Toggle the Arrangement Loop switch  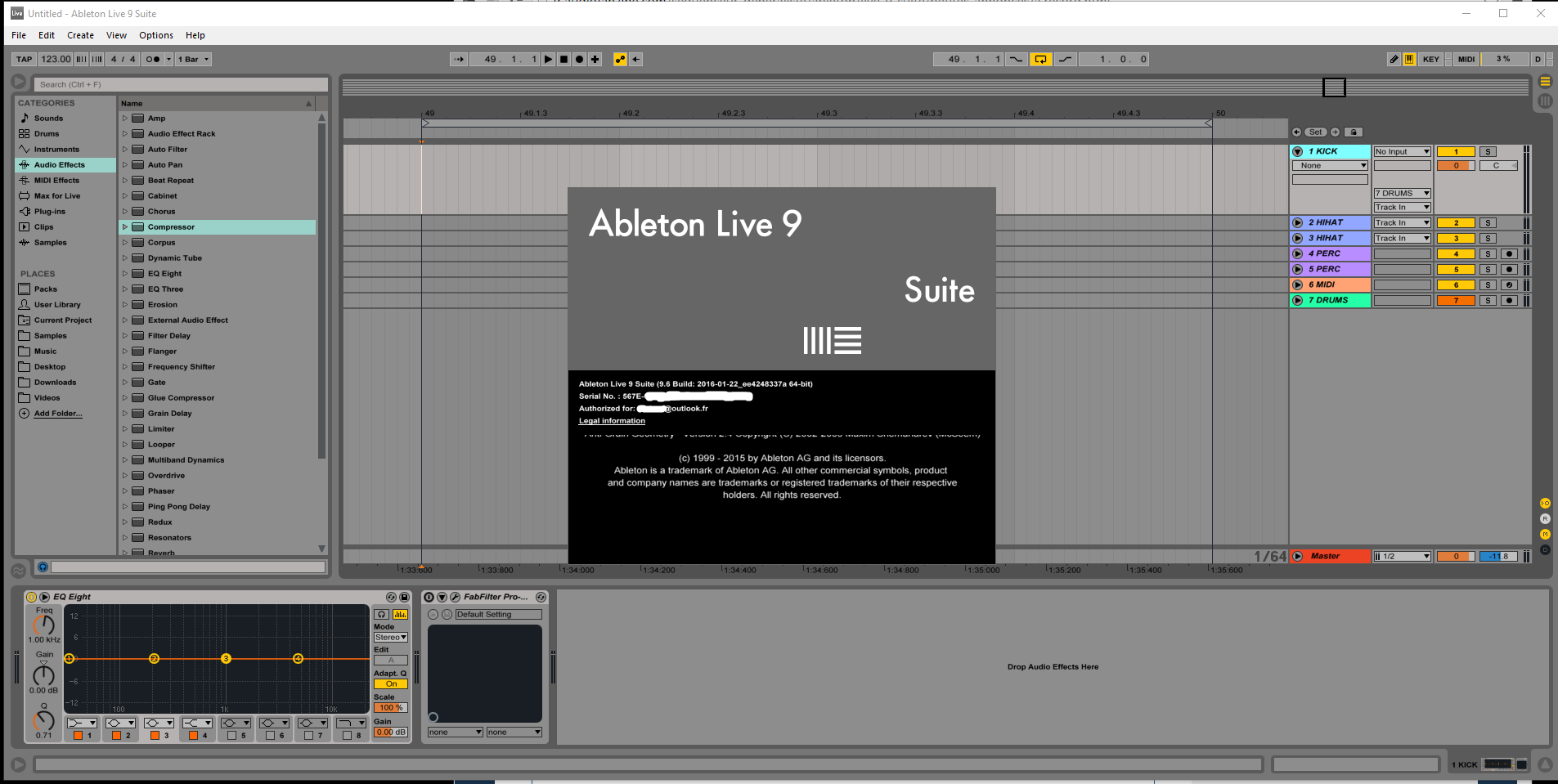(1040, 59)
